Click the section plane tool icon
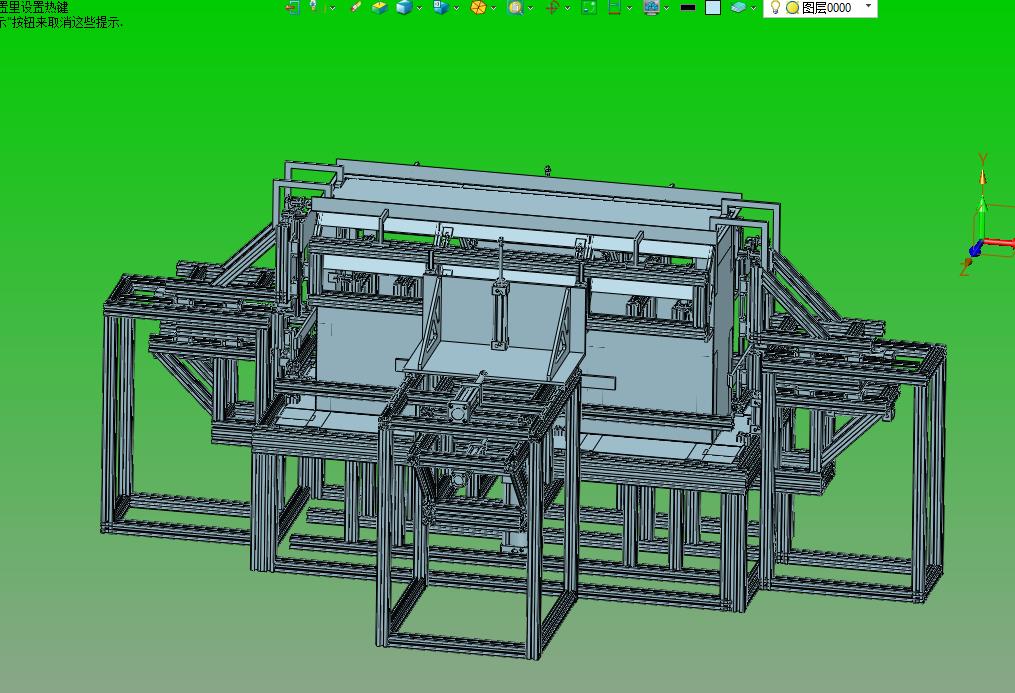 [x=614, y=8]
